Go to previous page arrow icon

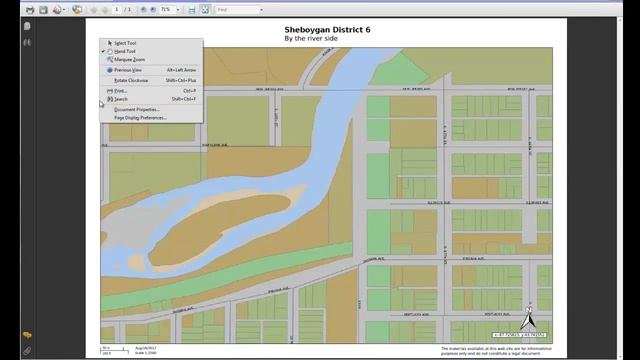94,9
